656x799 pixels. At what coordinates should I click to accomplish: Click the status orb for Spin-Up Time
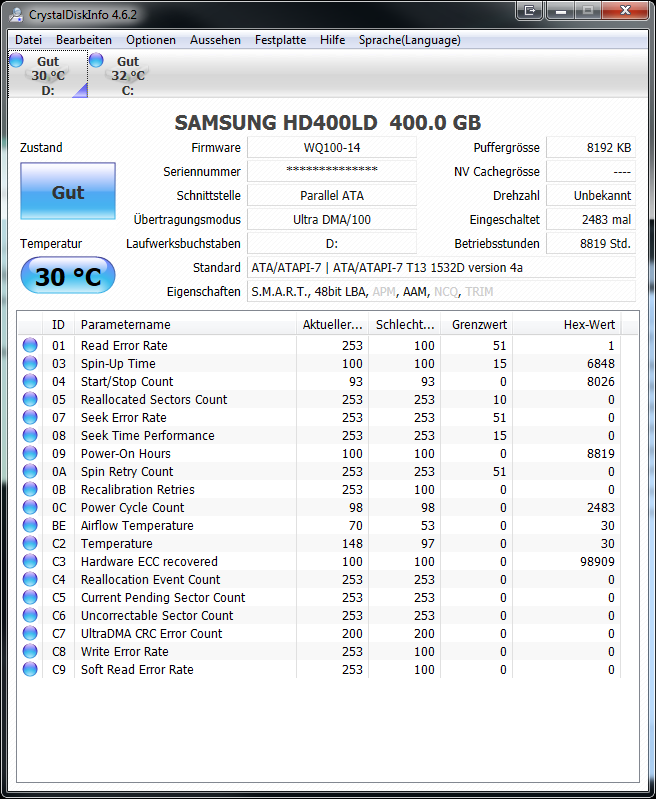coord(30,363)
